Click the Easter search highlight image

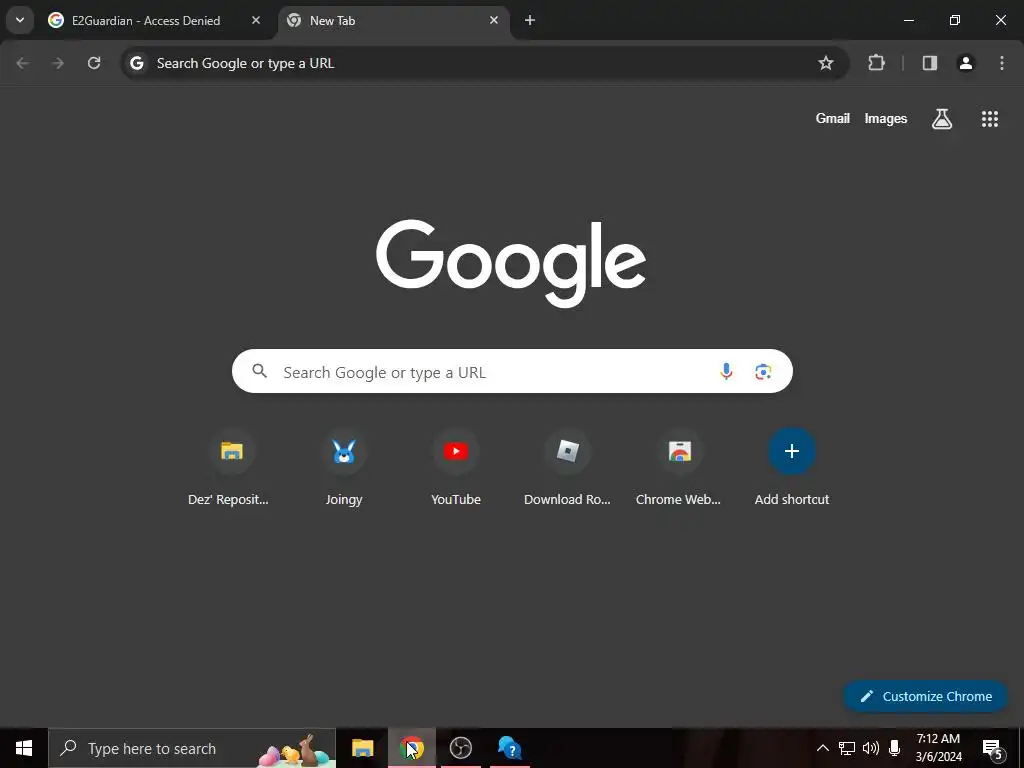tap(295, 751)
